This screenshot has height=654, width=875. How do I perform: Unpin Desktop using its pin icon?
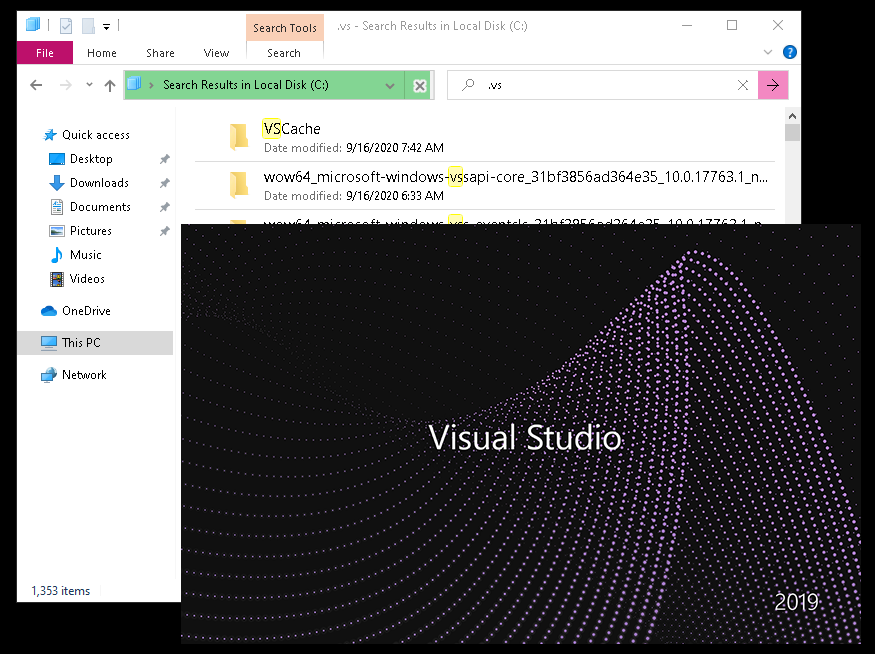[x=165, y=160]
